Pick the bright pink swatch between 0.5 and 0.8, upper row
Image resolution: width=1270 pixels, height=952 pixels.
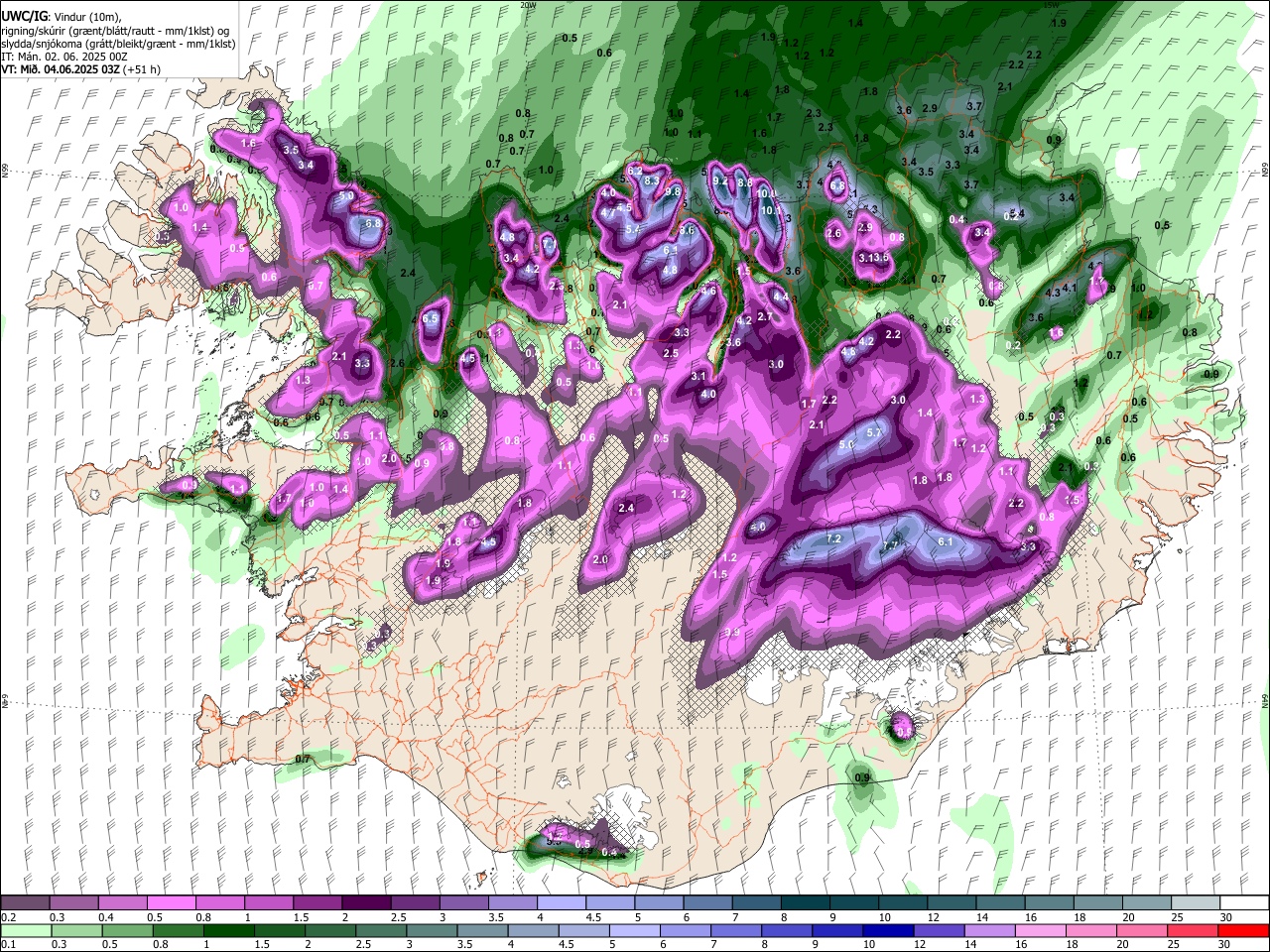[x=171, y=902]
